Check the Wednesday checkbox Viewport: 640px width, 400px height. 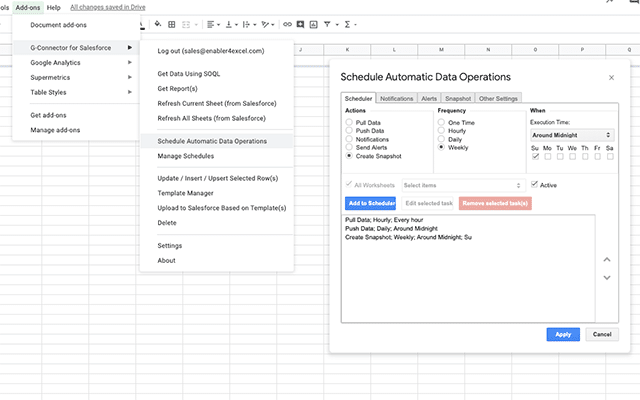(x=573, y=156)
